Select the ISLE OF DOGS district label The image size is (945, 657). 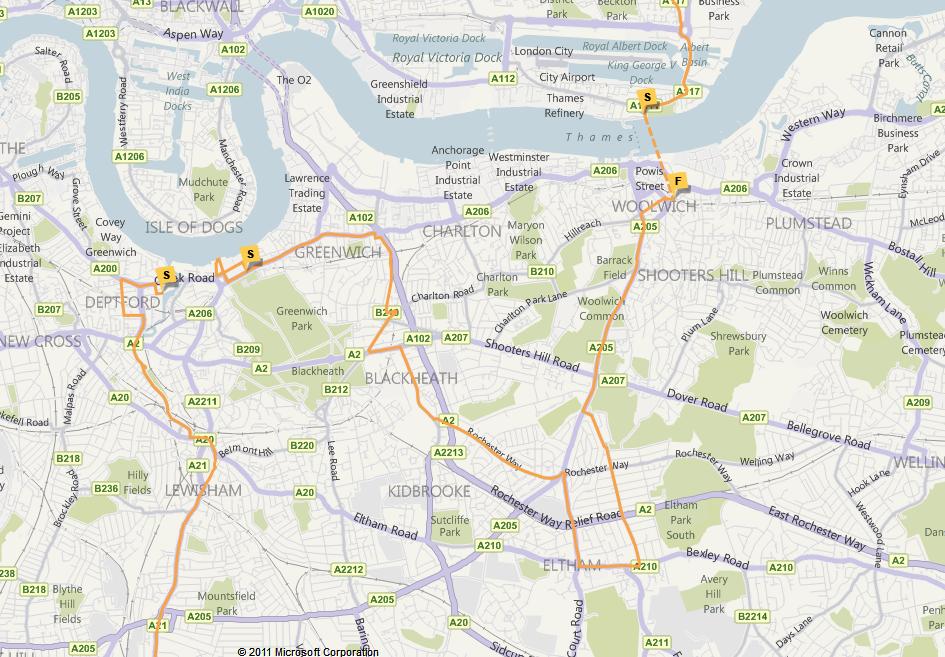(x=194, y=227)
